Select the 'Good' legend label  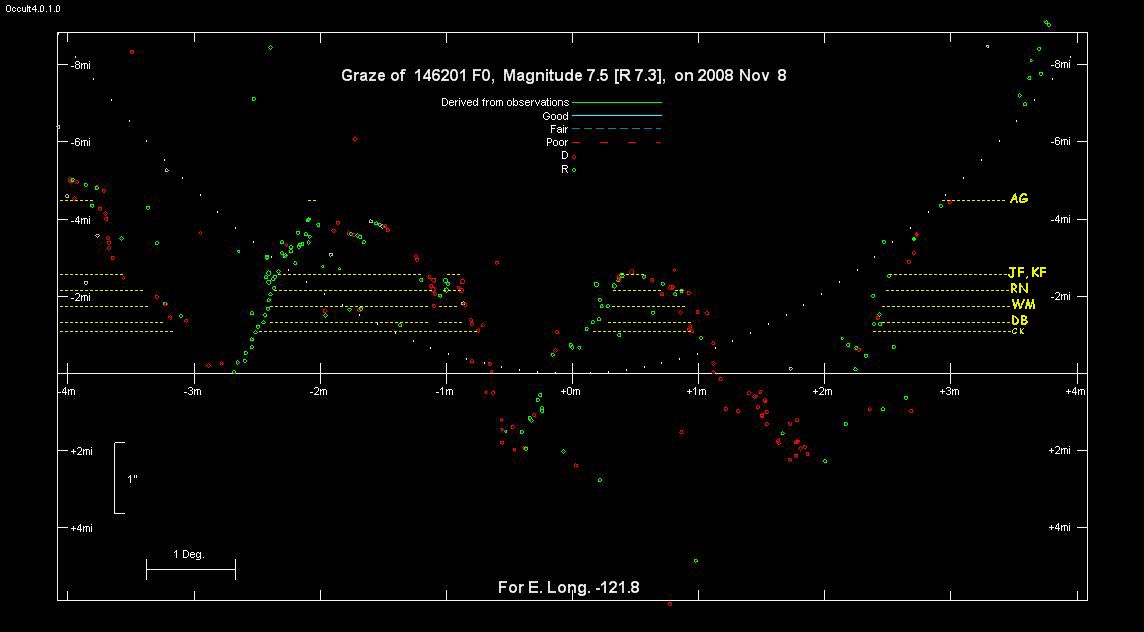[x=555, y=116]
